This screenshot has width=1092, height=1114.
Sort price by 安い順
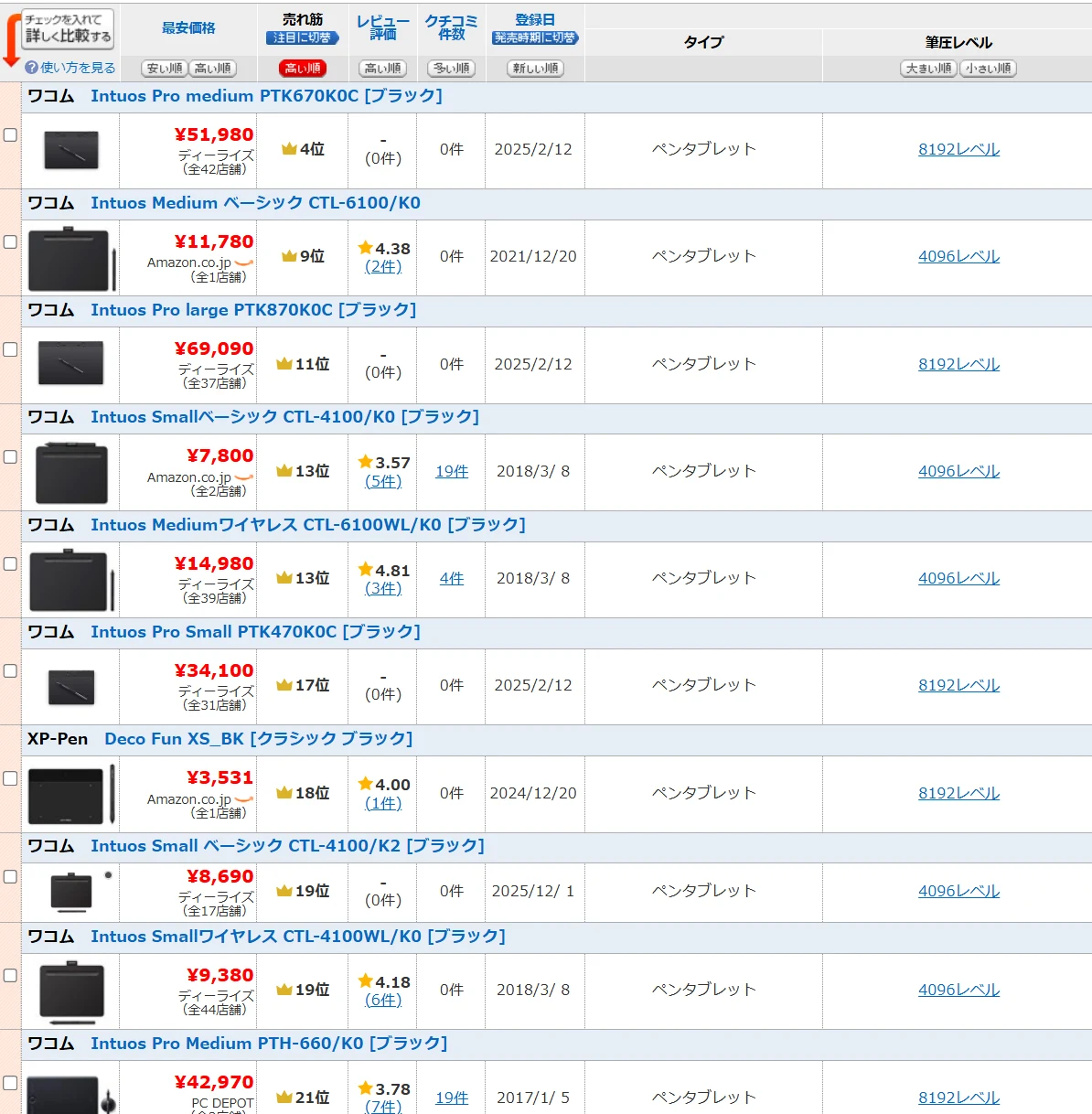point(165,69)
